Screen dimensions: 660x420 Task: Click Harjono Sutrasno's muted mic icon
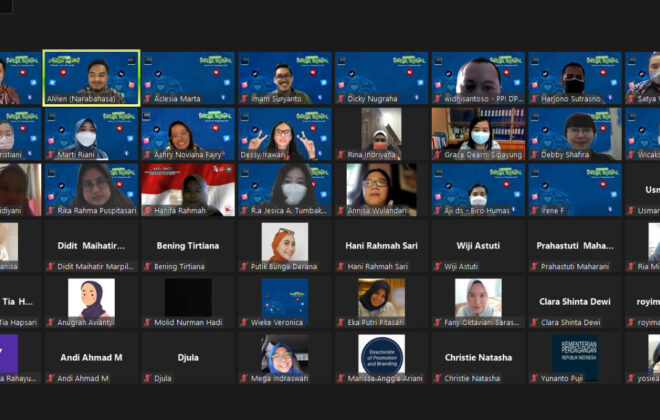(x=535, y=99)
